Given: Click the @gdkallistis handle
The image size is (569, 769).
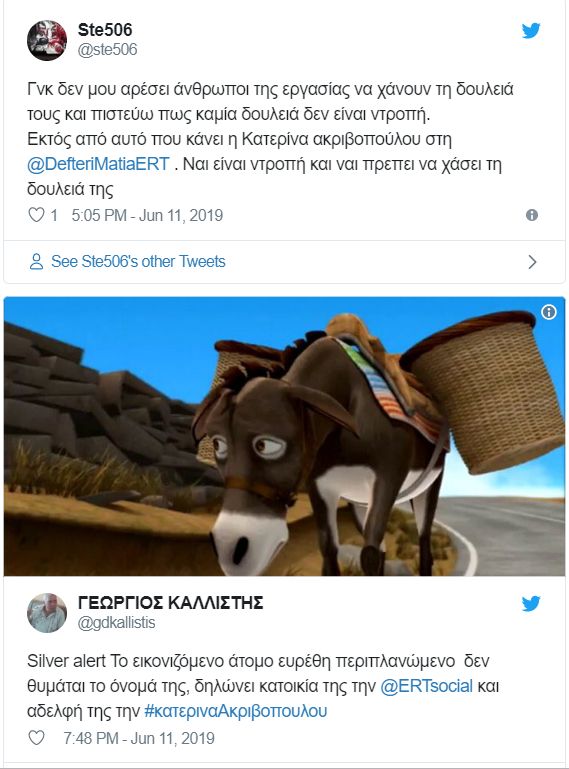Looking at the screenshot, I should click(x=116, y=622).
